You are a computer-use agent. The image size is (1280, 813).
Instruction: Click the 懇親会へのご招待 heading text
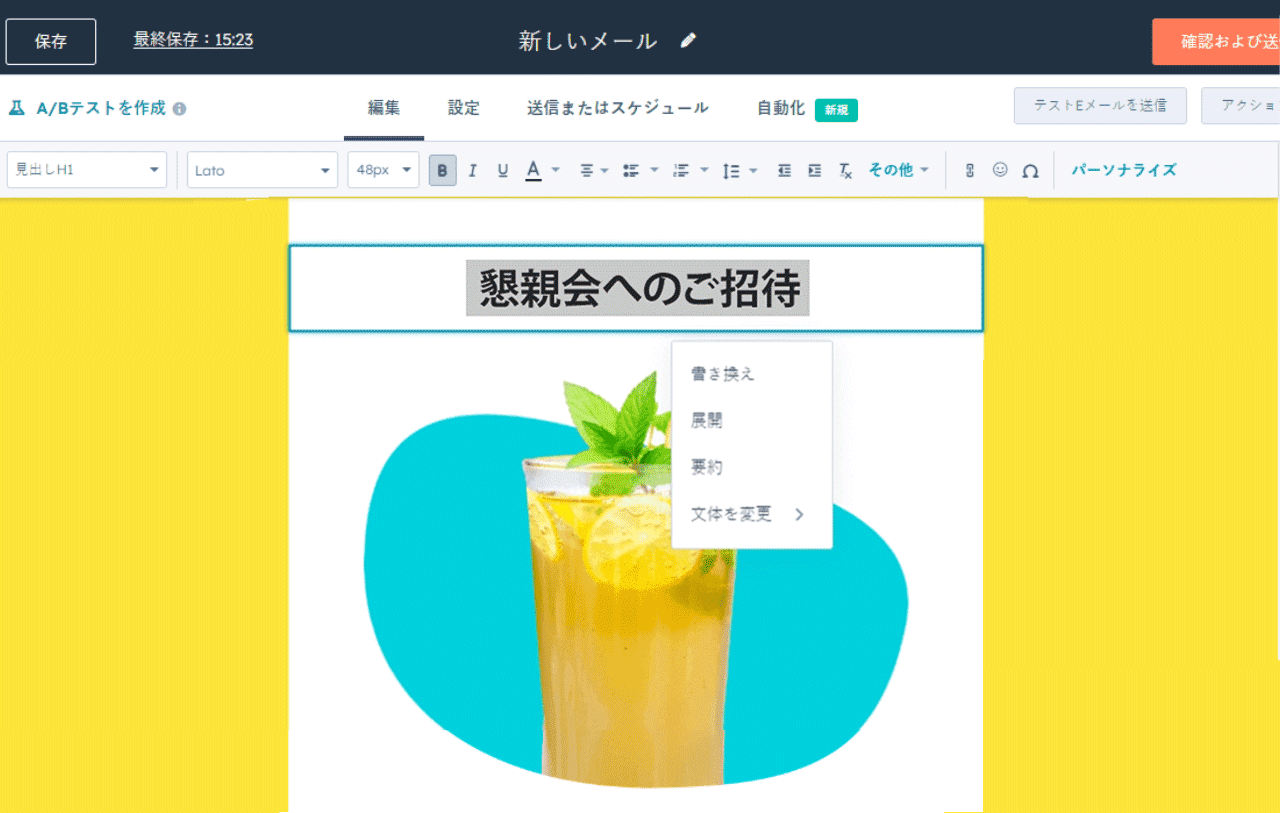coord(638,288)
